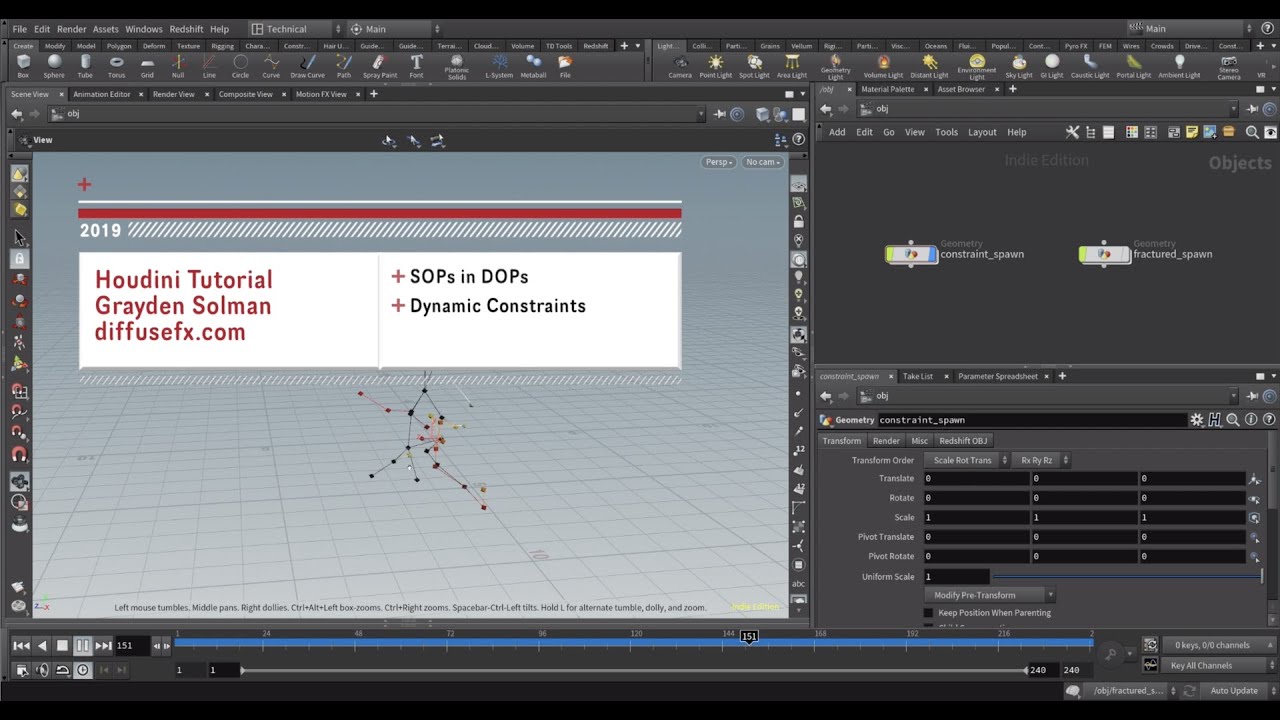
Task: Add a Portal Light from the shelf
Action: pos(1133,66)
